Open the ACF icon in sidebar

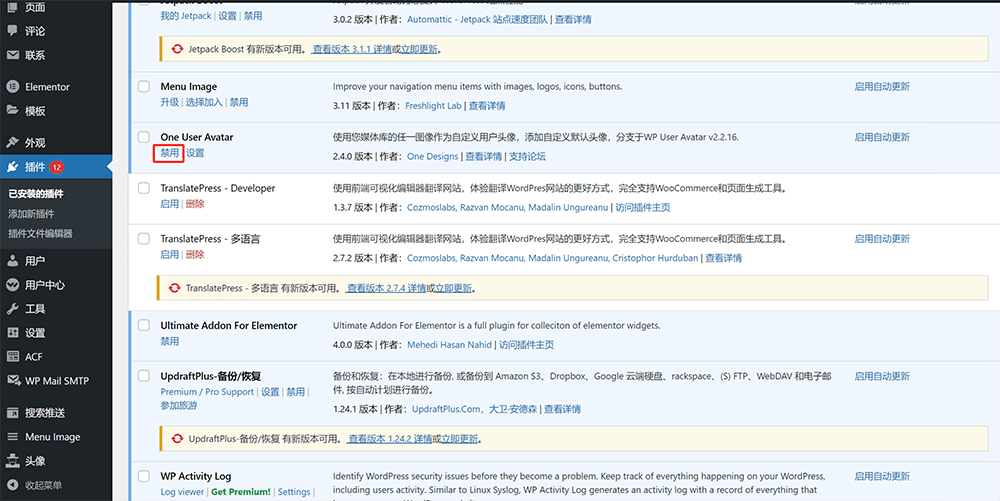12,357
